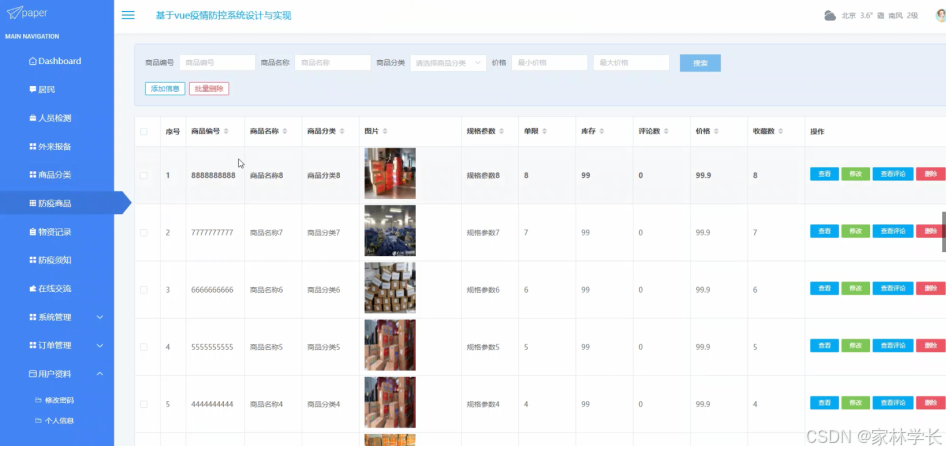Click the 居民 sidebar icon
This screenshot has width=946, height=452.
pyautogui.click(x=33, y=89)
